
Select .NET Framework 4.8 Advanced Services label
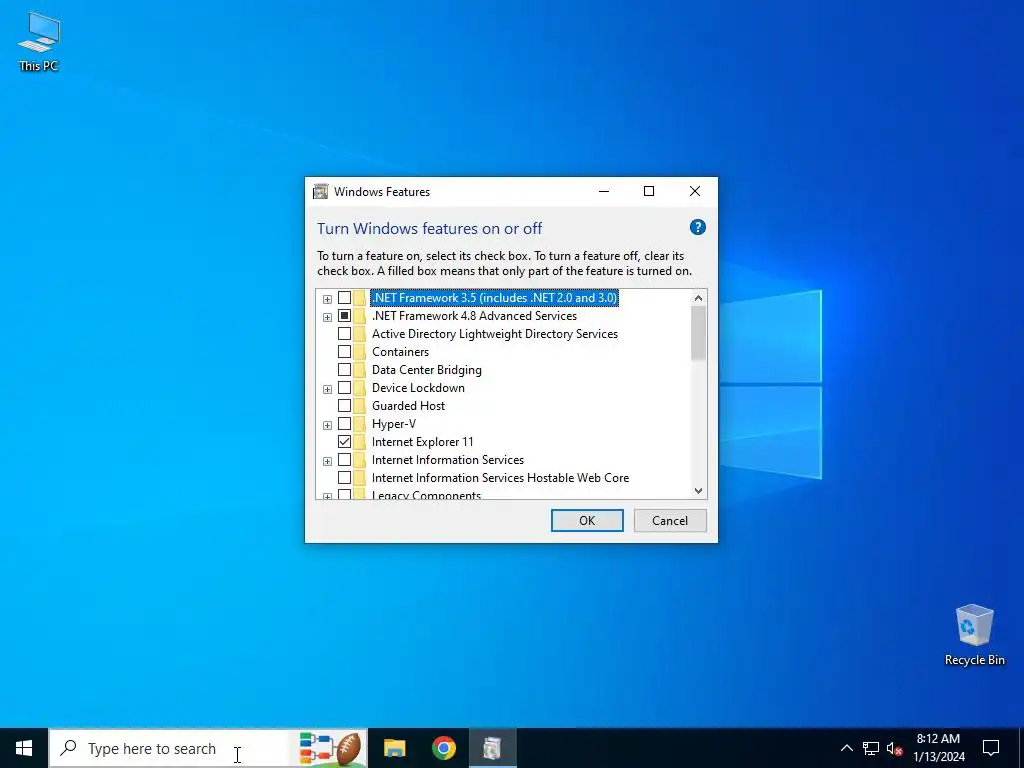pyautogui.click(x=474, y=316)
